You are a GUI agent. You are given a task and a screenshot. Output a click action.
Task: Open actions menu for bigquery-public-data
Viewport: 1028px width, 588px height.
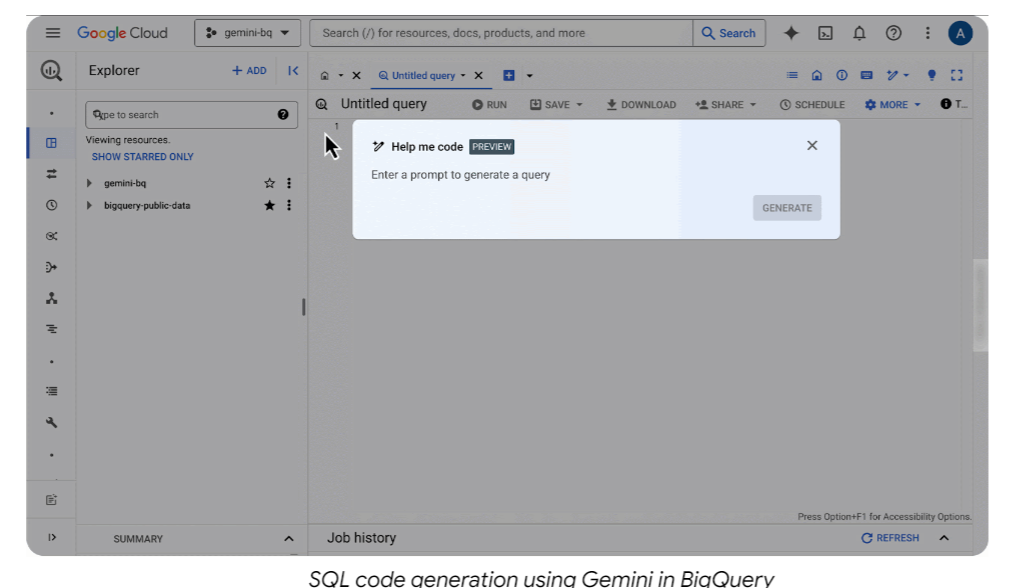[288, 206]
